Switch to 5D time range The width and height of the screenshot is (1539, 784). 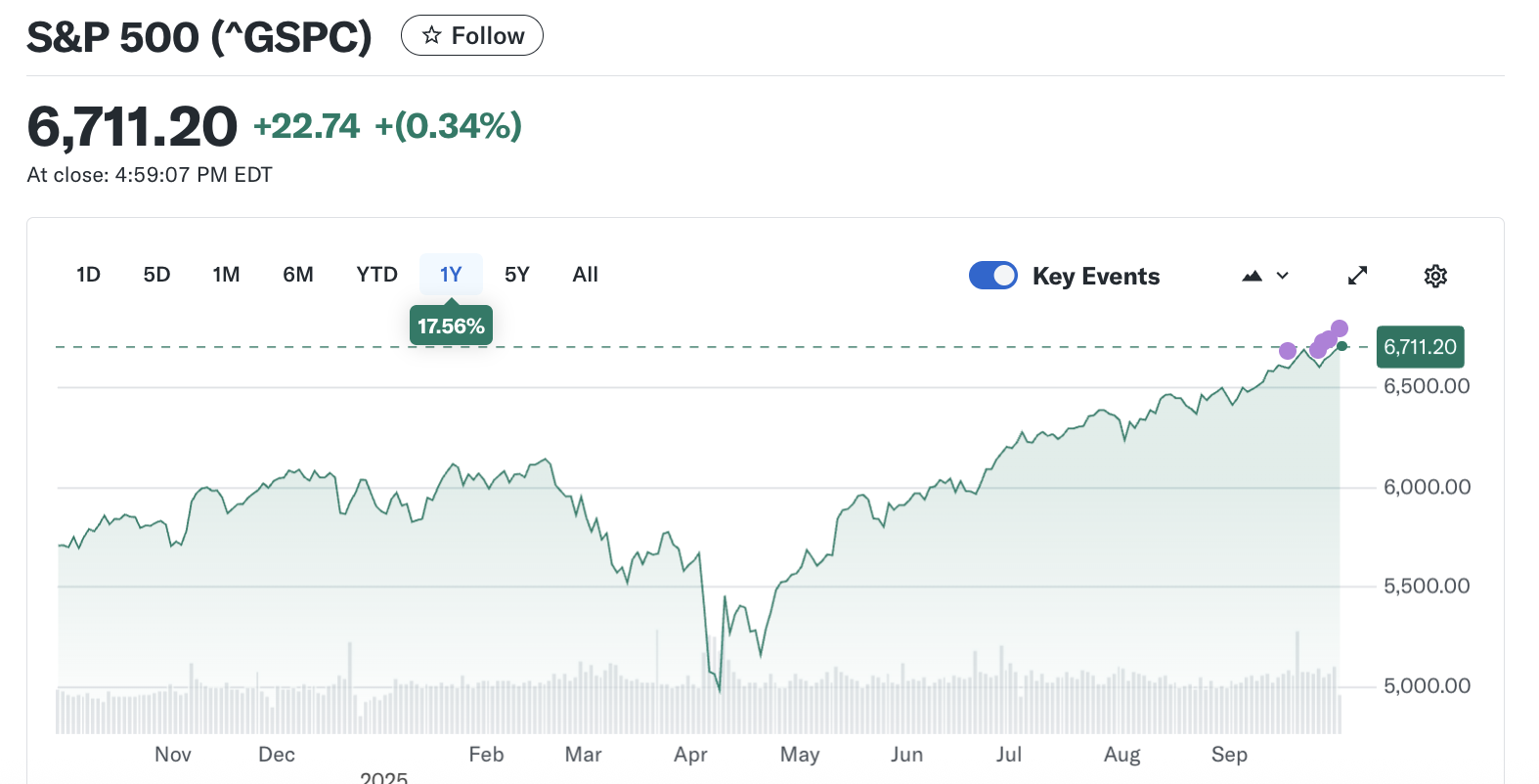pyautogui.click(x=156, y=275)
